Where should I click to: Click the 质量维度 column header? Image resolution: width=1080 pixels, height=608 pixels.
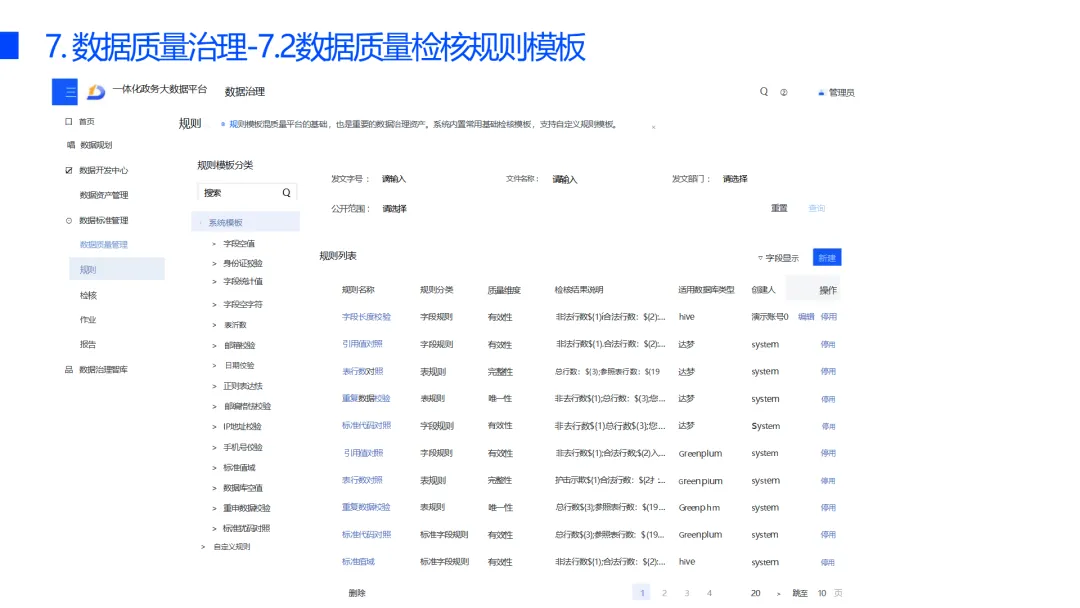point(504,291)
